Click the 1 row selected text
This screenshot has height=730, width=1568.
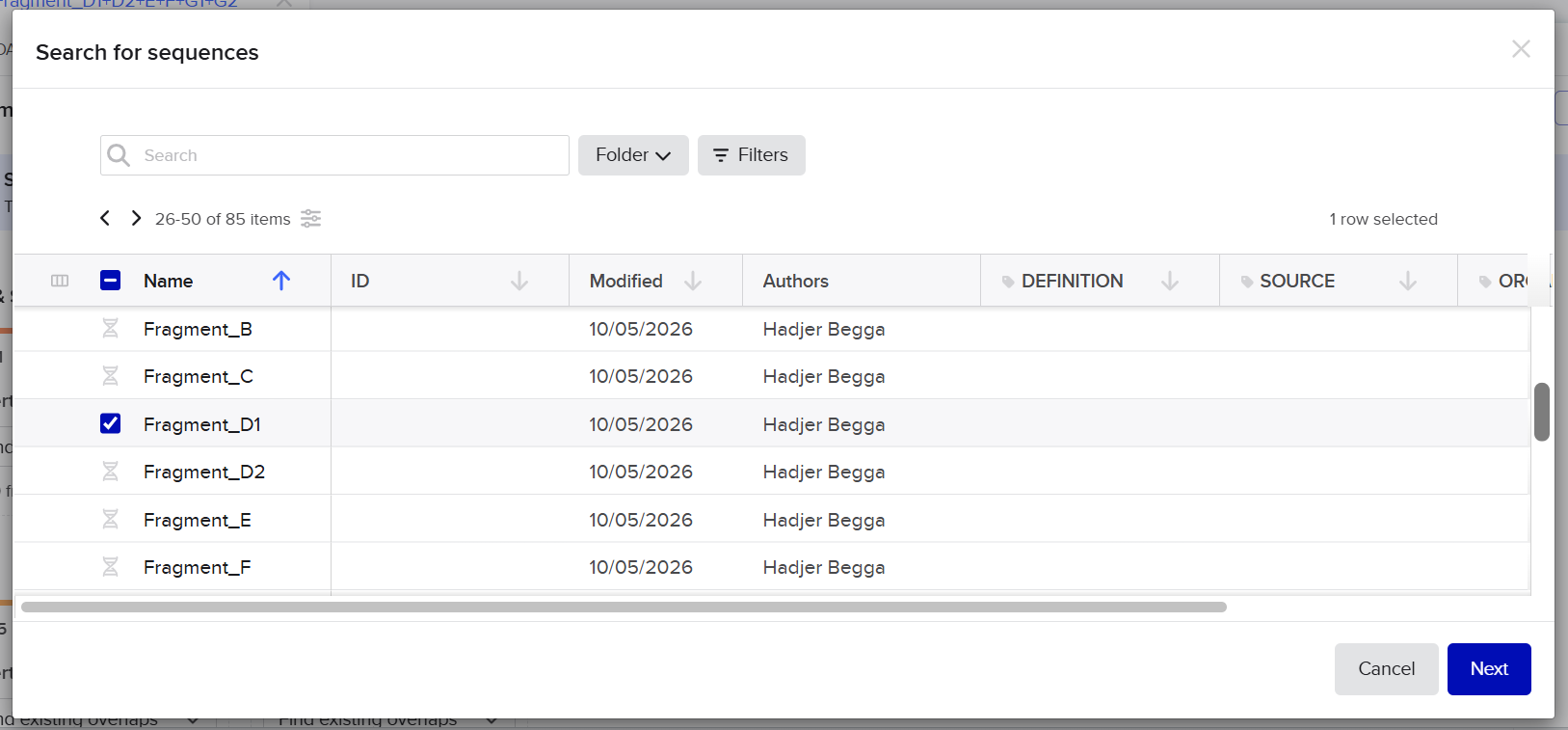pyautogui.click(x=1383, y=219)
